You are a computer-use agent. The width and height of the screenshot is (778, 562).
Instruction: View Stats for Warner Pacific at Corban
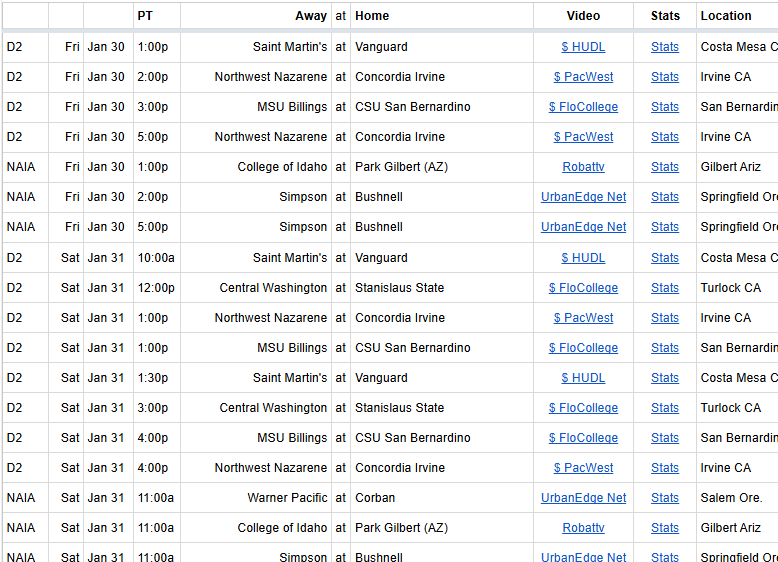click(x=665, y=498)
